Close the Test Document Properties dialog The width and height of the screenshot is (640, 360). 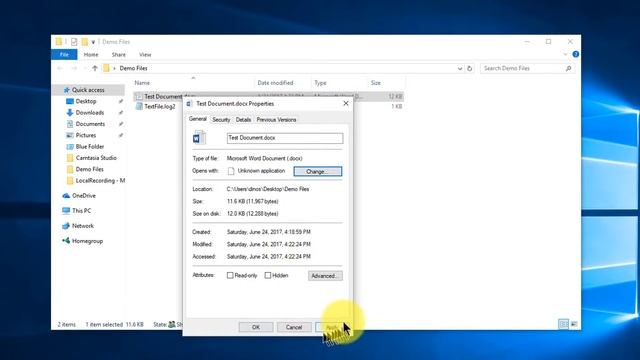tap(346, 104)
